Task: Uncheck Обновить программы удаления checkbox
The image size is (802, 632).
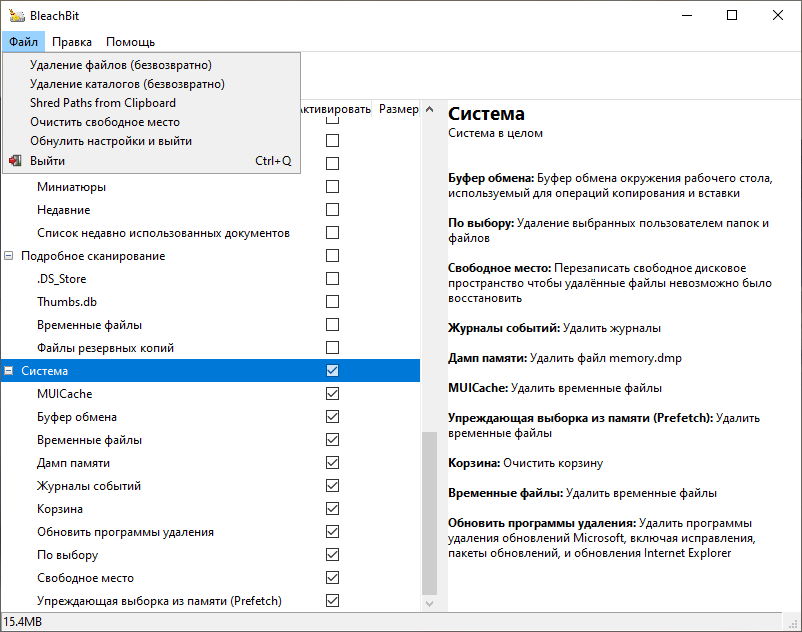Action: click(x=332, y=532)
